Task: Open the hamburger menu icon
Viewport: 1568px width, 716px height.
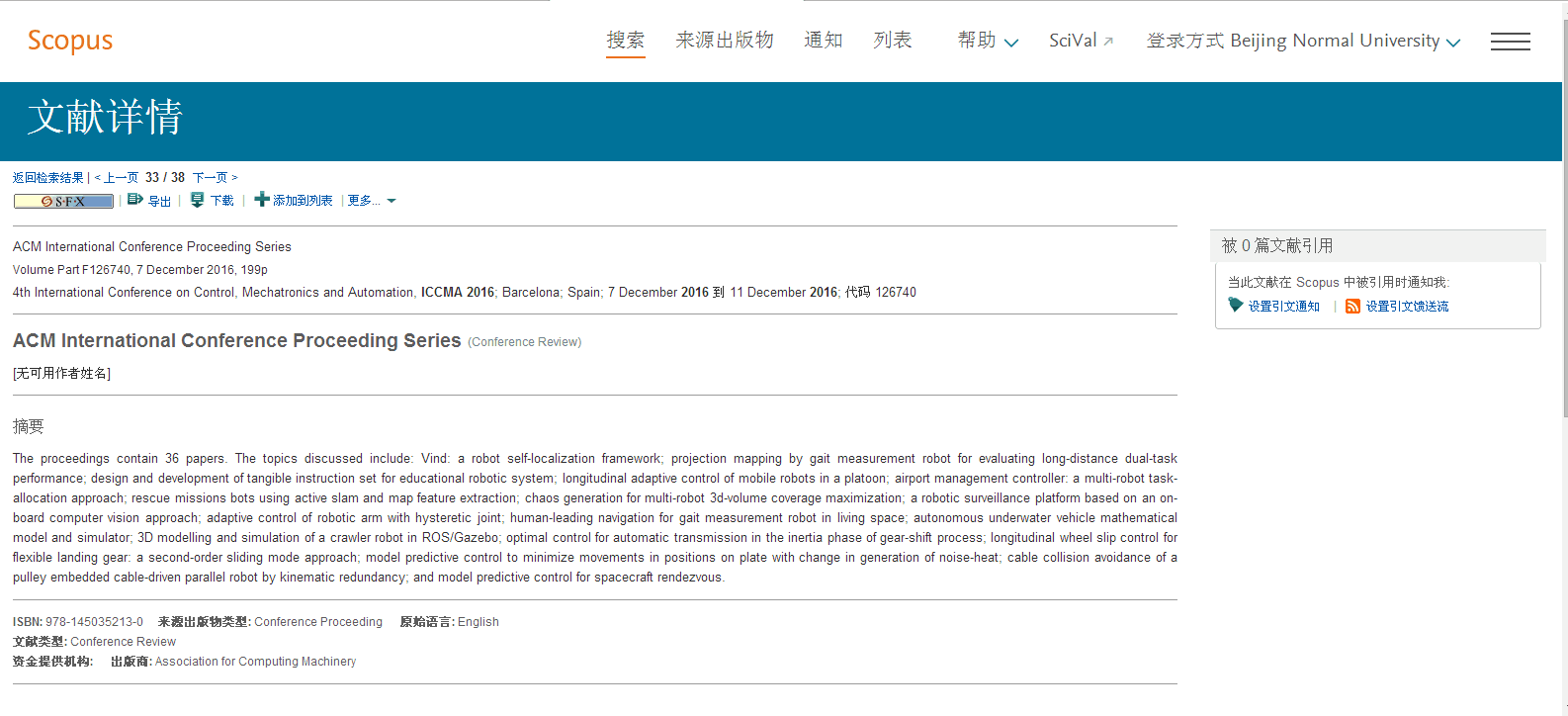Action: [1511, 42]
